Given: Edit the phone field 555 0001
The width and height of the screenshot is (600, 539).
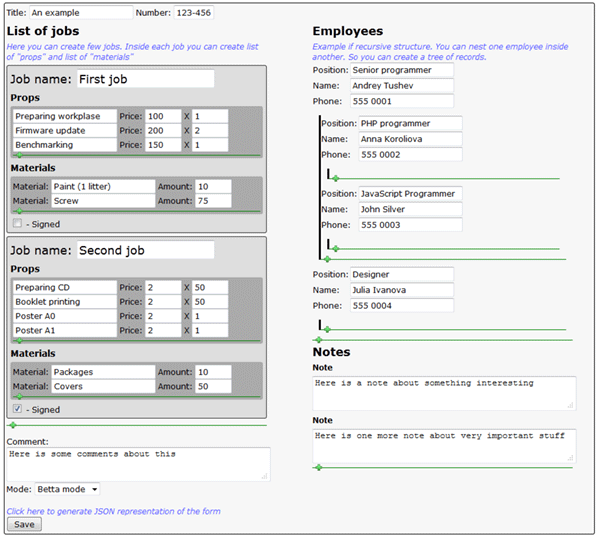Looking at the screenshot, I should 402,101.
